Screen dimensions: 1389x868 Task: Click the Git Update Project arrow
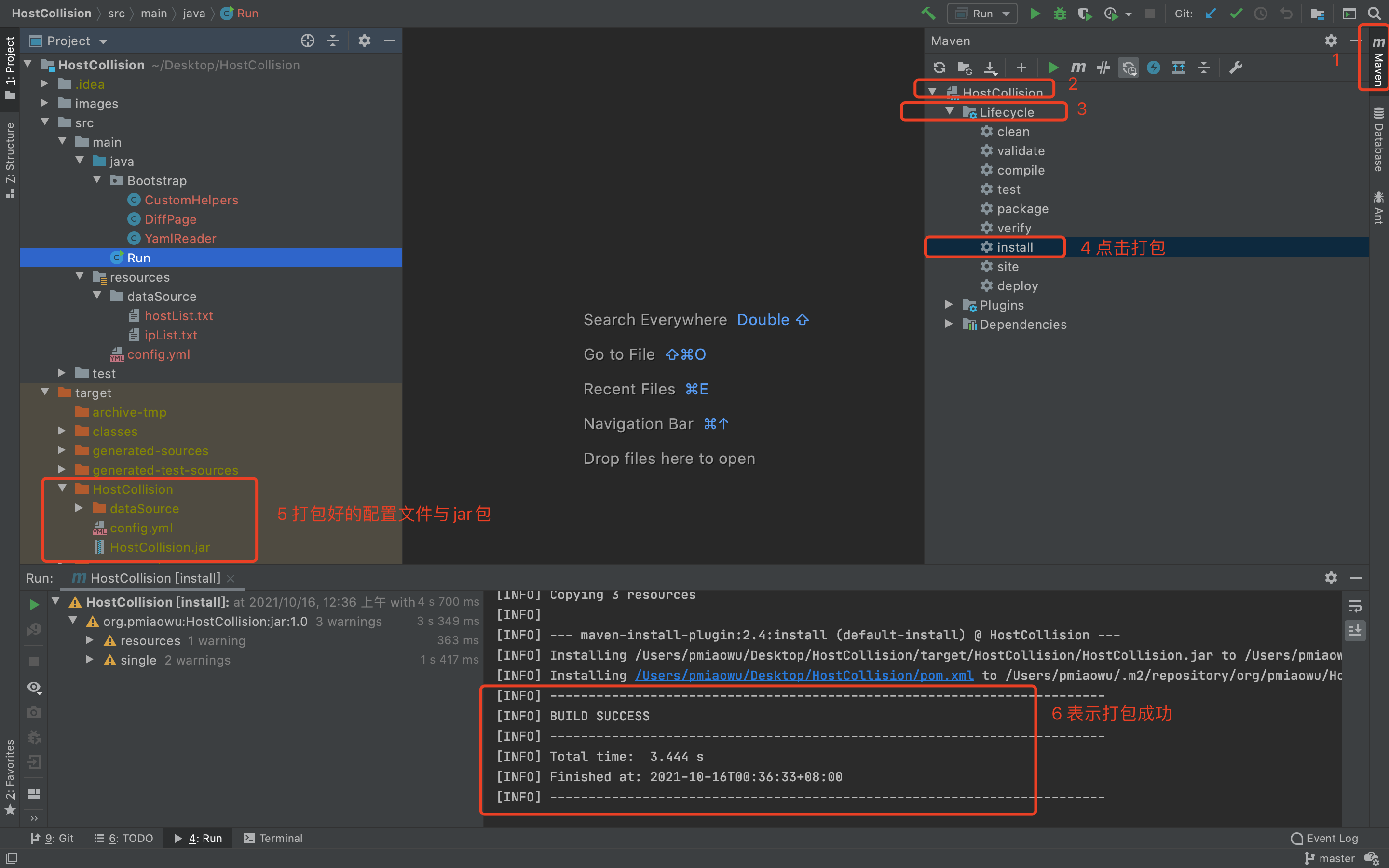[1211, 13]
